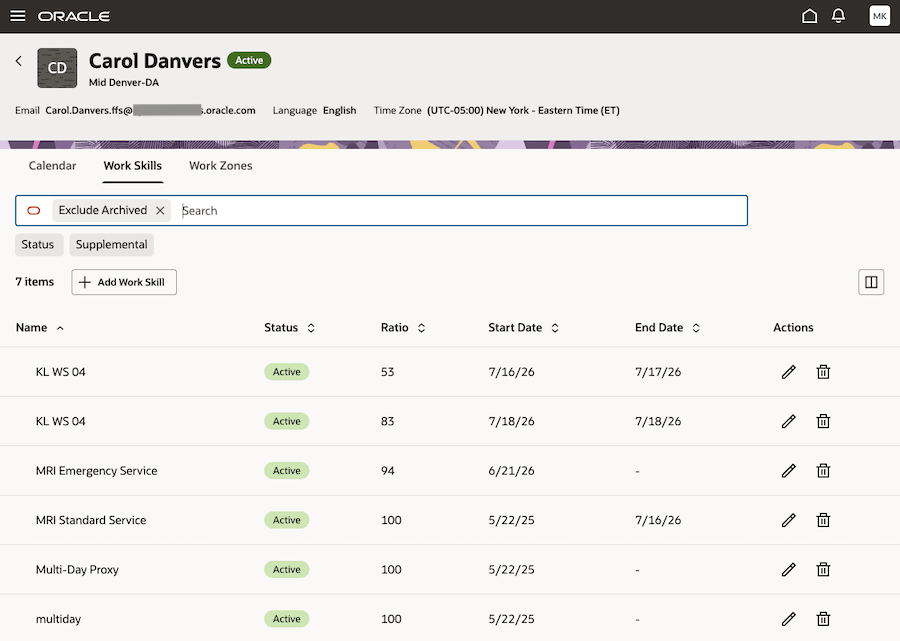Delete Multi-Day Proxy skill
Image resolution: width=900 pixels, height=641 pixels.
click(x=823, y=569)
